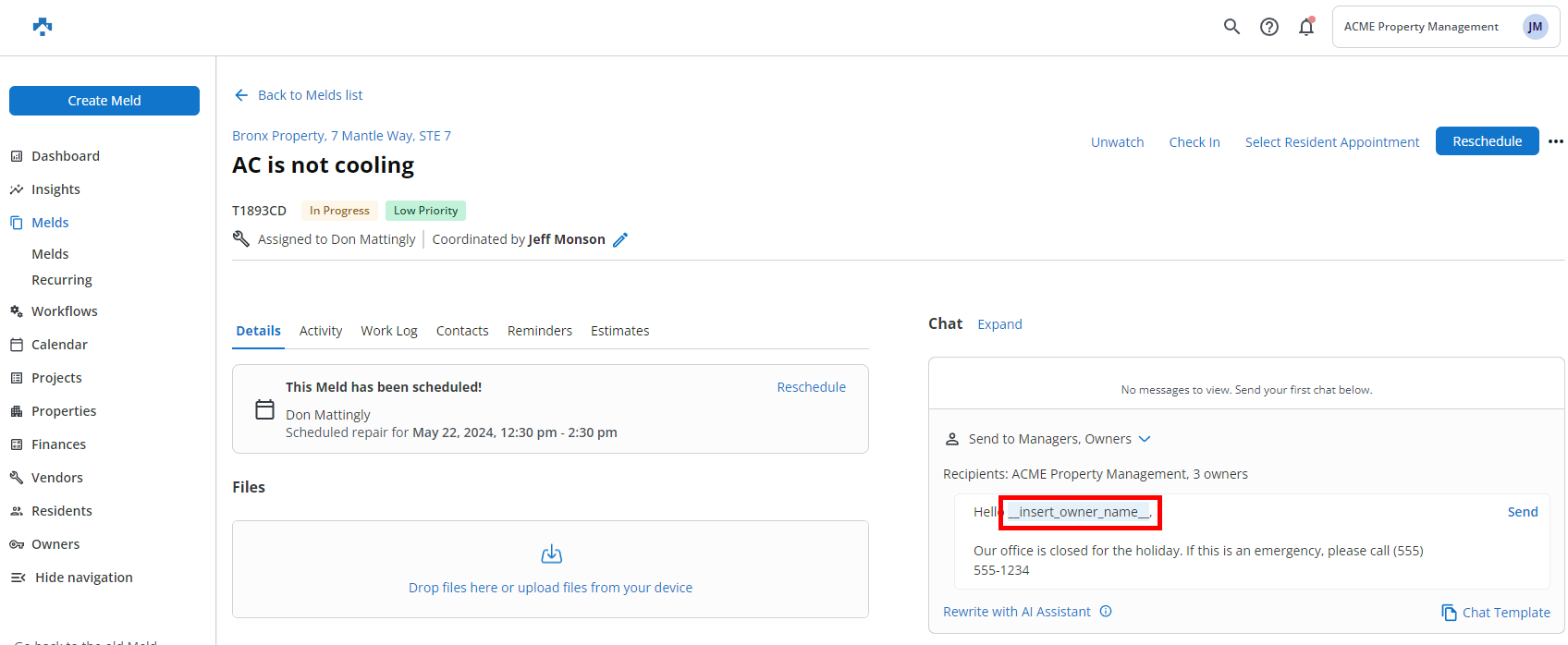Image resolution: width=1568 pixels, height=645 pixels.
Task: Click the Create Meld button
Action: [104, 101]
